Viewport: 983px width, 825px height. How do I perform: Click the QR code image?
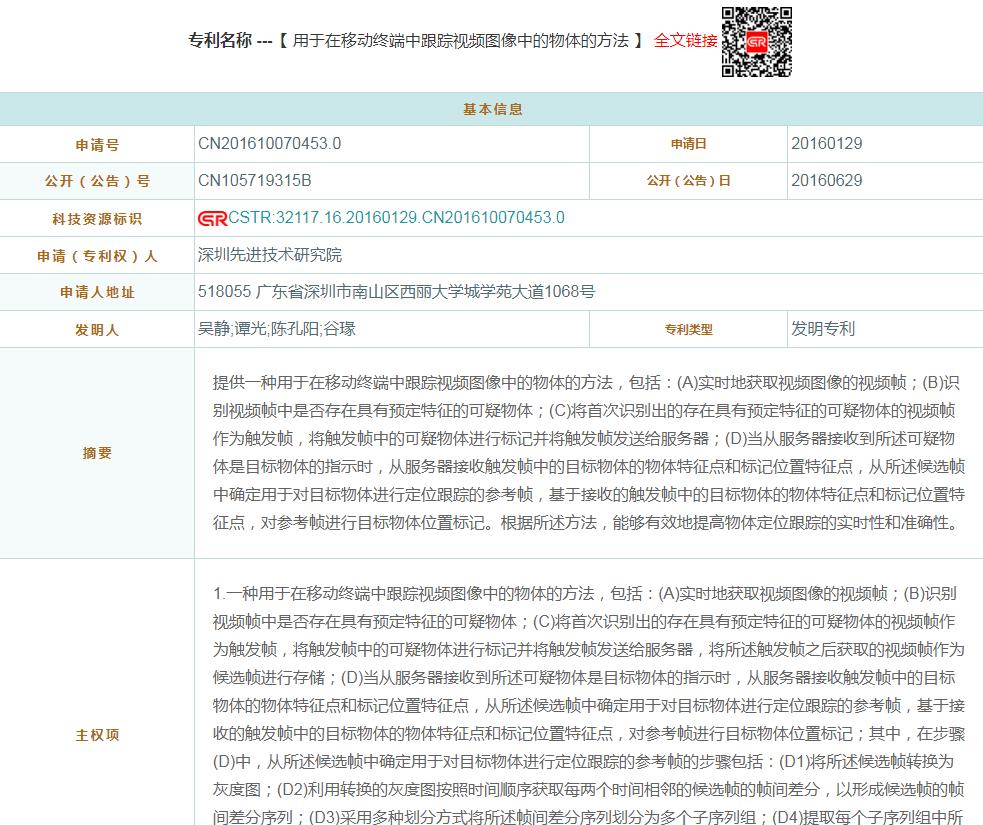pos(757,42)
